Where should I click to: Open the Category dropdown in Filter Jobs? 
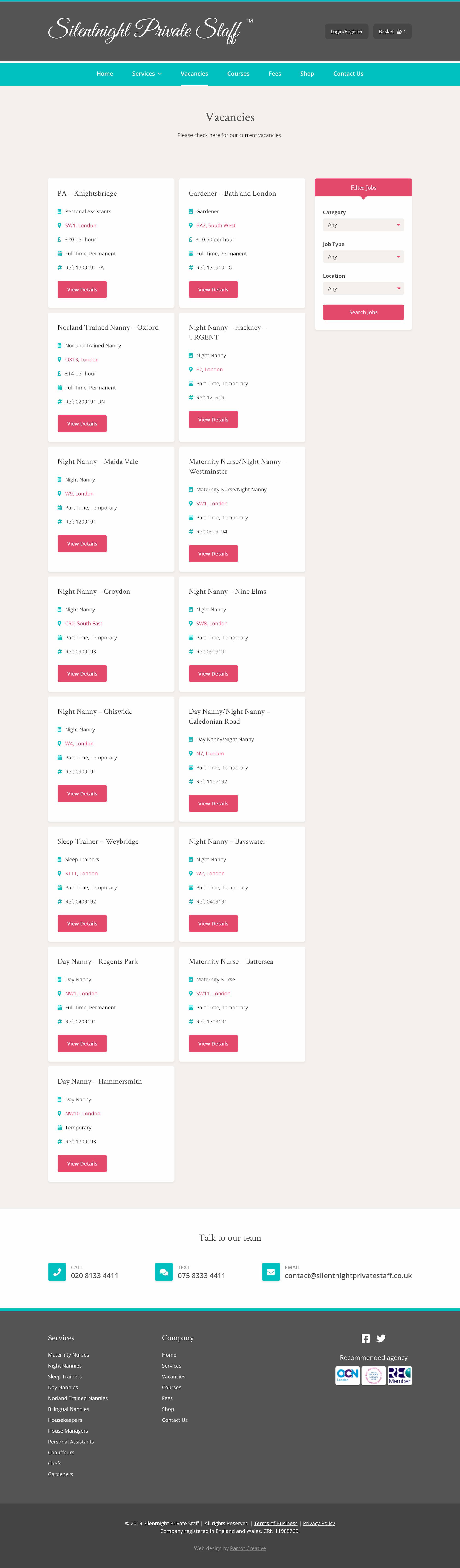(363, 225)
